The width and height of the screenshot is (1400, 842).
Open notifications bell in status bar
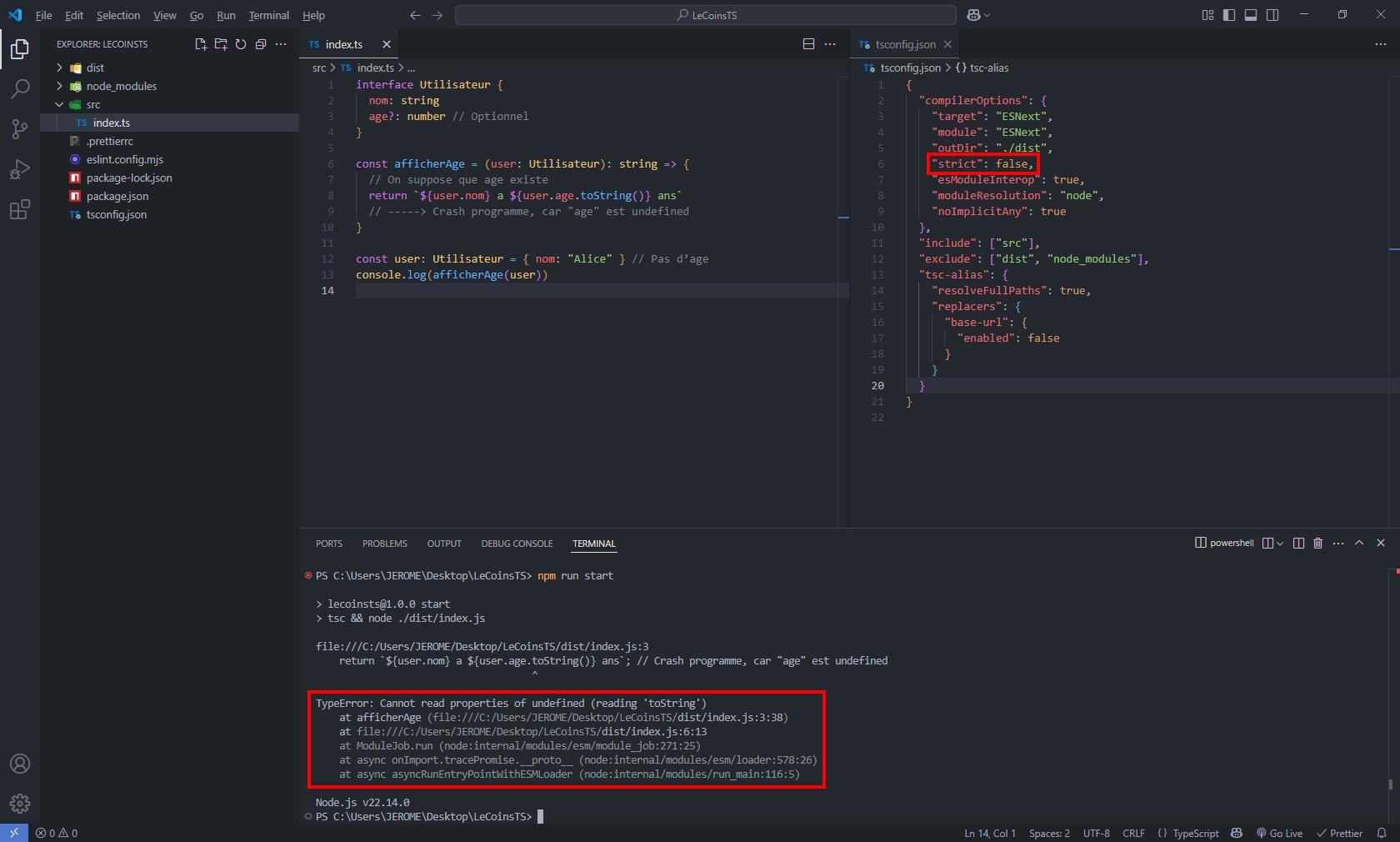click(x=1382, y=833)
